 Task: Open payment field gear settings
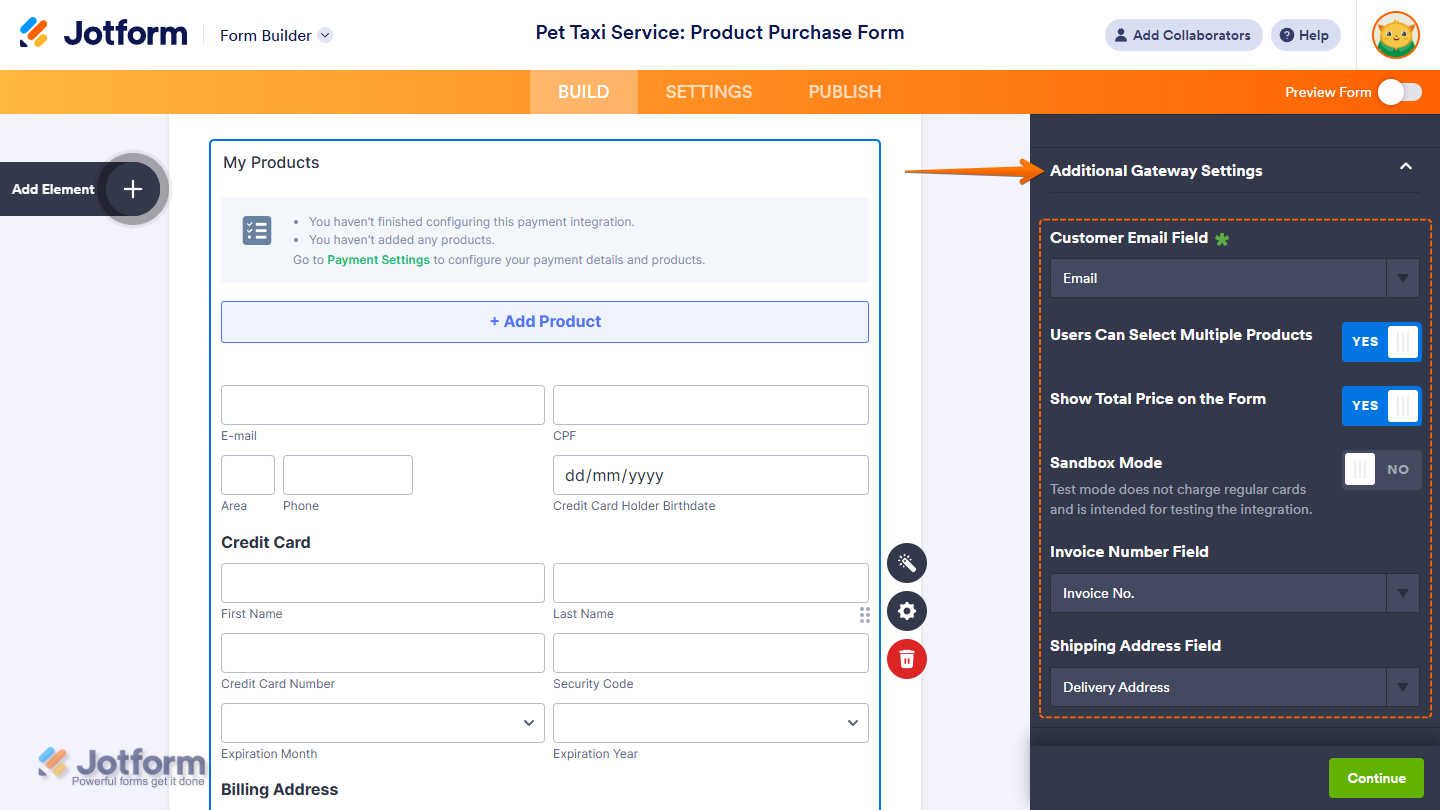coord(907,611)
